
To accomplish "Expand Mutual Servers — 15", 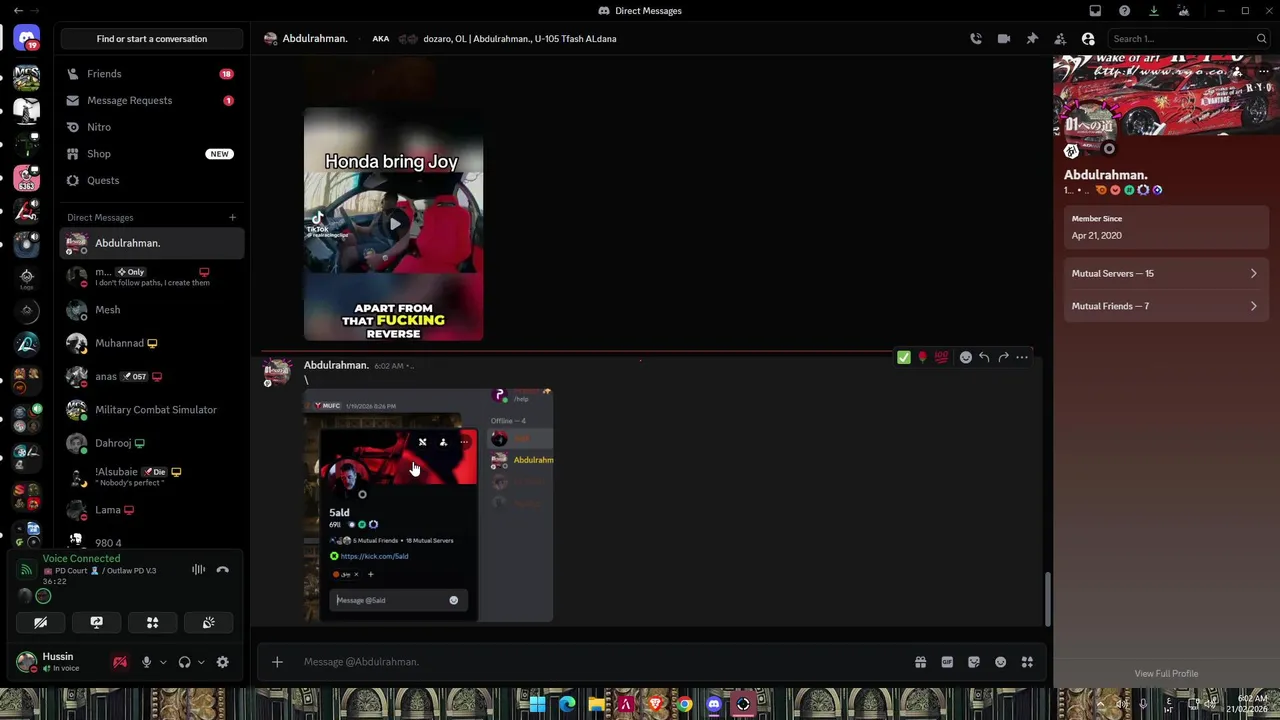I will (x=1165, y=273).
